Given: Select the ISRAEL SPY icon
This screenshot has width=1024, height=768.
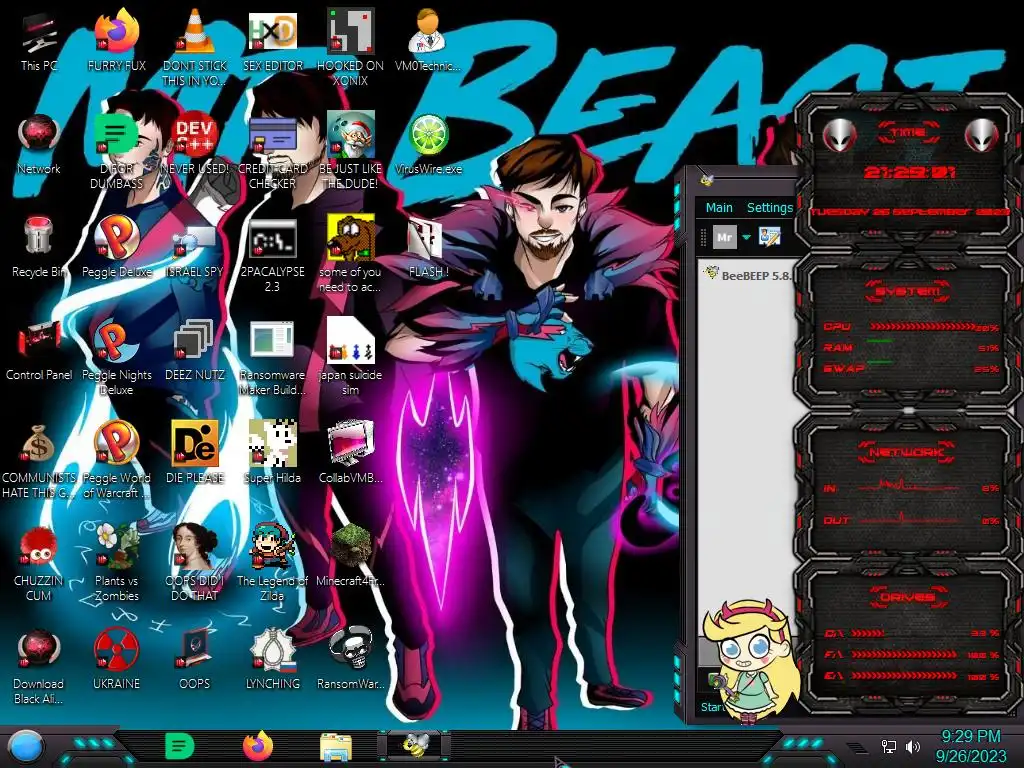Looking at the screenshot, I should (x=195, y=247).
